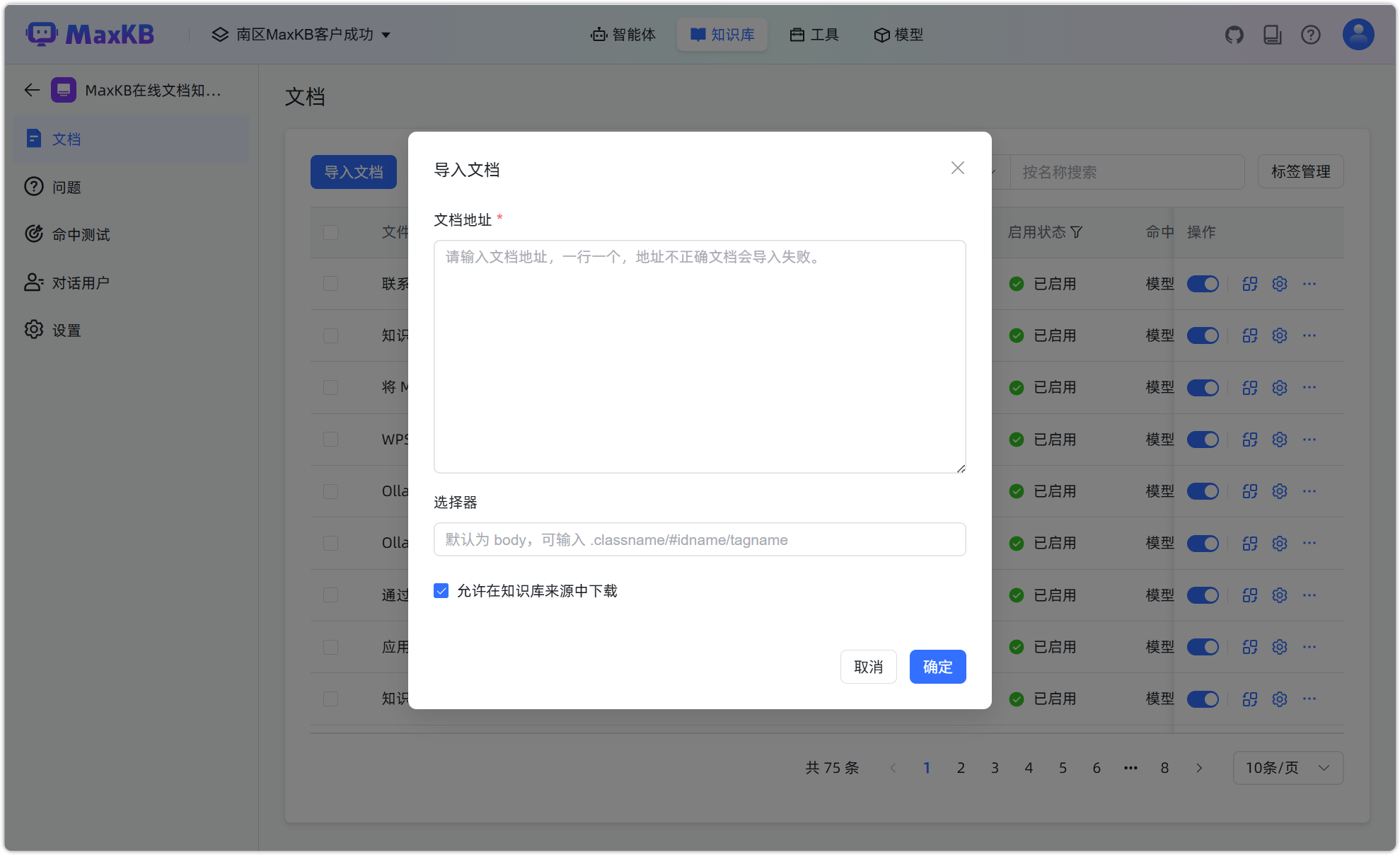
Task: Click the 确定 confirm button
Action: click(937, 666)
